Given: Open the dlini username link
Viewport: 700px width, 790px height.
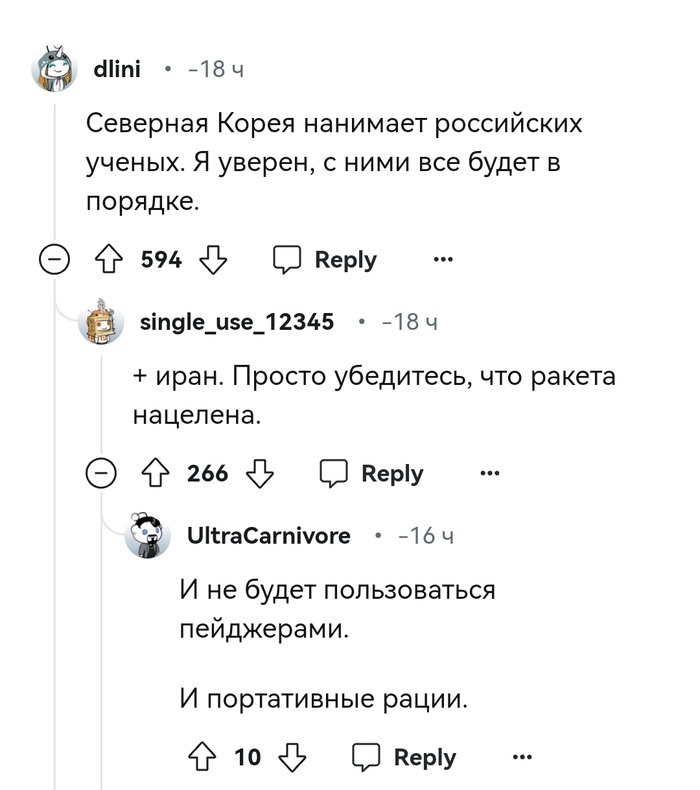Looking at the screenshot, I should click(x=117, y=69).
